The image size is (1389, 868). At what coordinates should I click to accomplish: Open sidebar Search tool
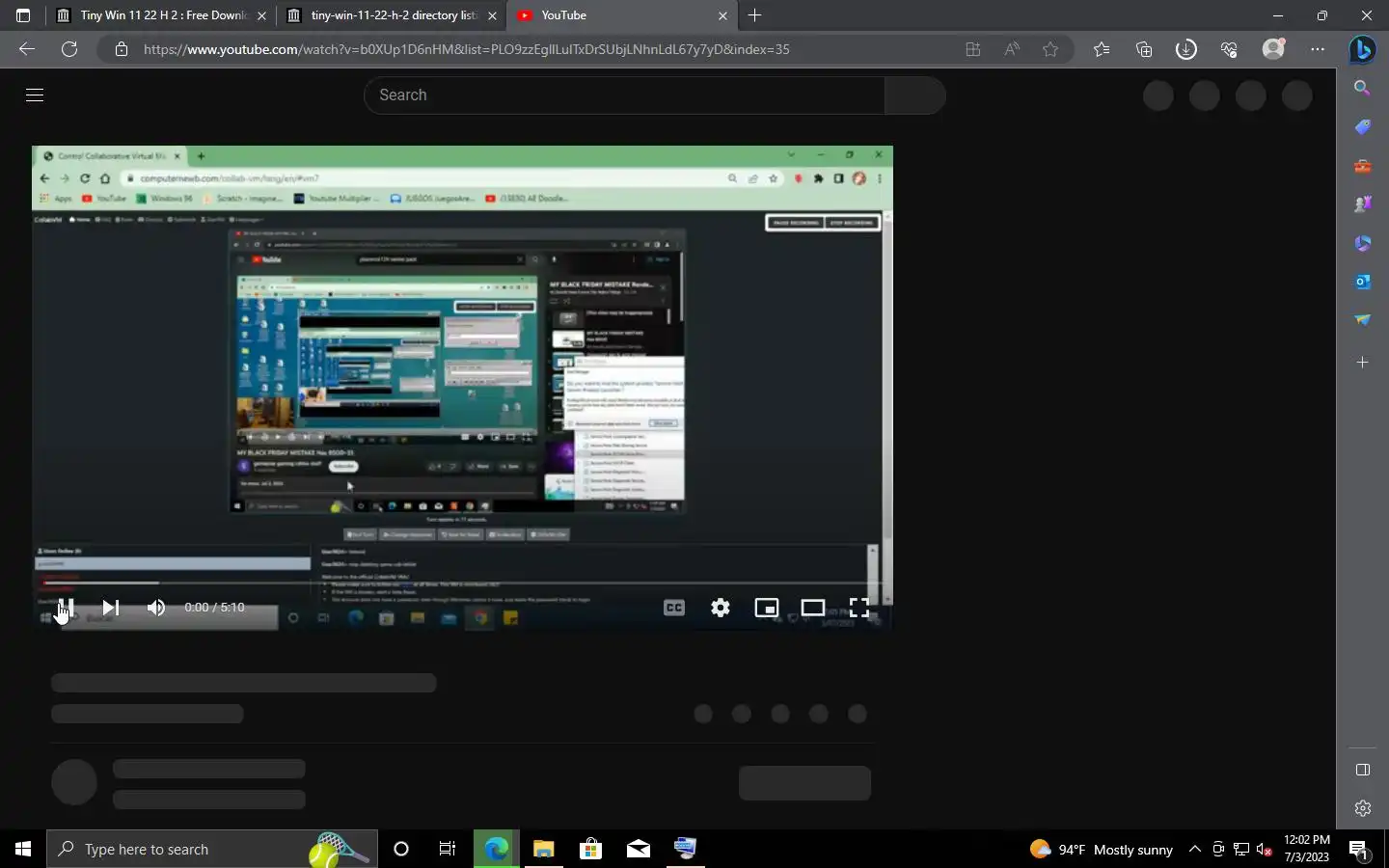click(x=1362, y=88)
